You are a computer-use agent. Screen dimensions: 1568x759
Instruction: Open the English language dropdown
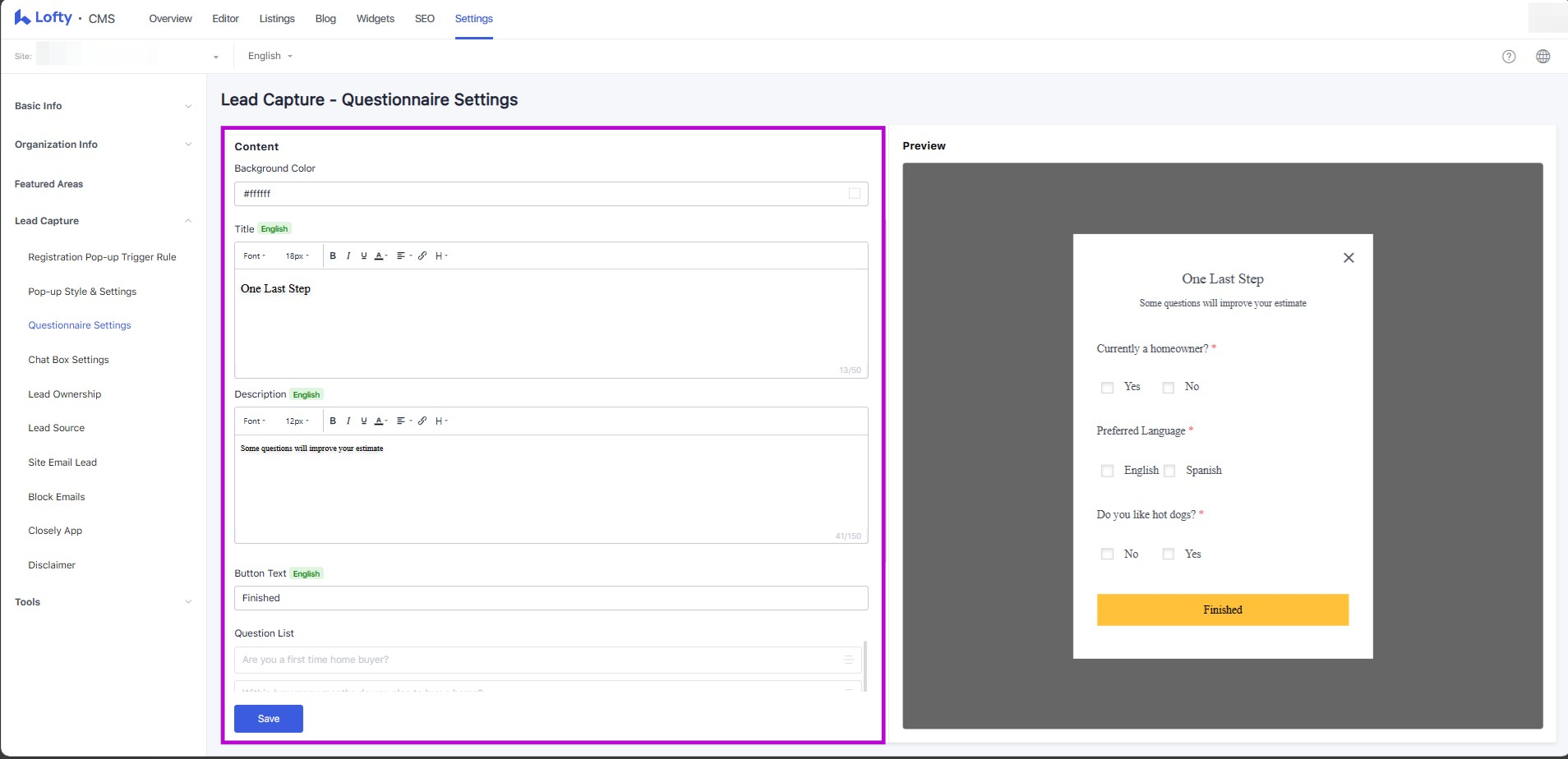click(x=270, y=56)
